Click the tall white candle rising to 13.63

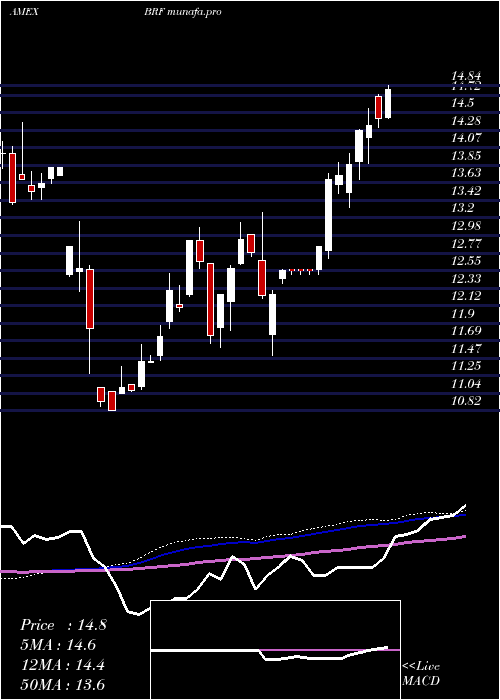[x=329, y=215]
